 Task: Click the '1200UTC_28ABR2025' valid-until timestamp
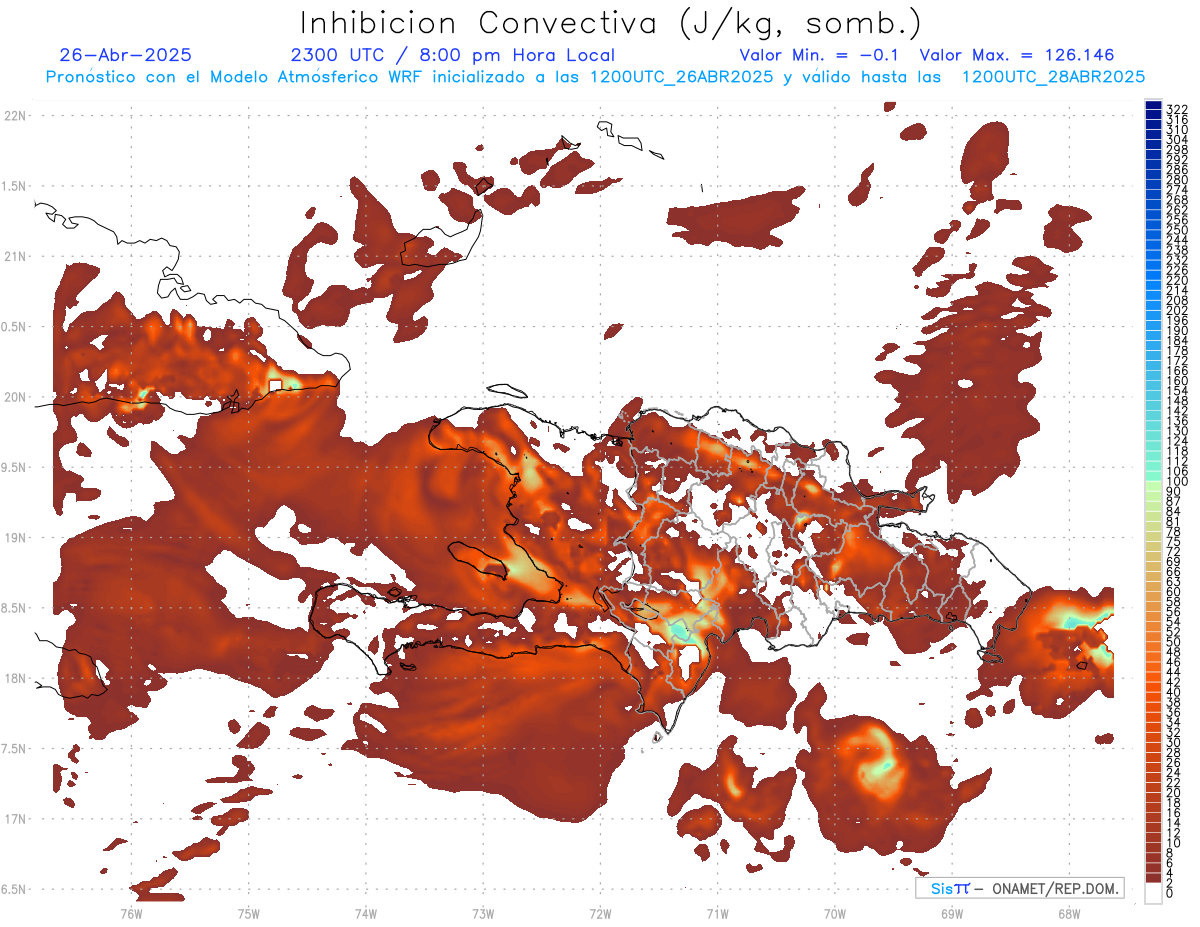click(x=1053, y=77)
